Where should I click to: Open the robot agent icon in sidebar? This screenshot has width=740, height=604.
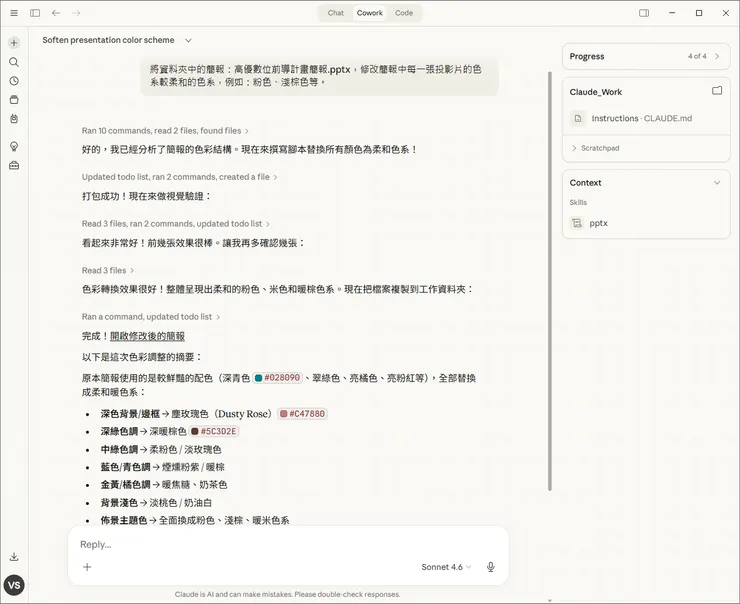point(14,119)
